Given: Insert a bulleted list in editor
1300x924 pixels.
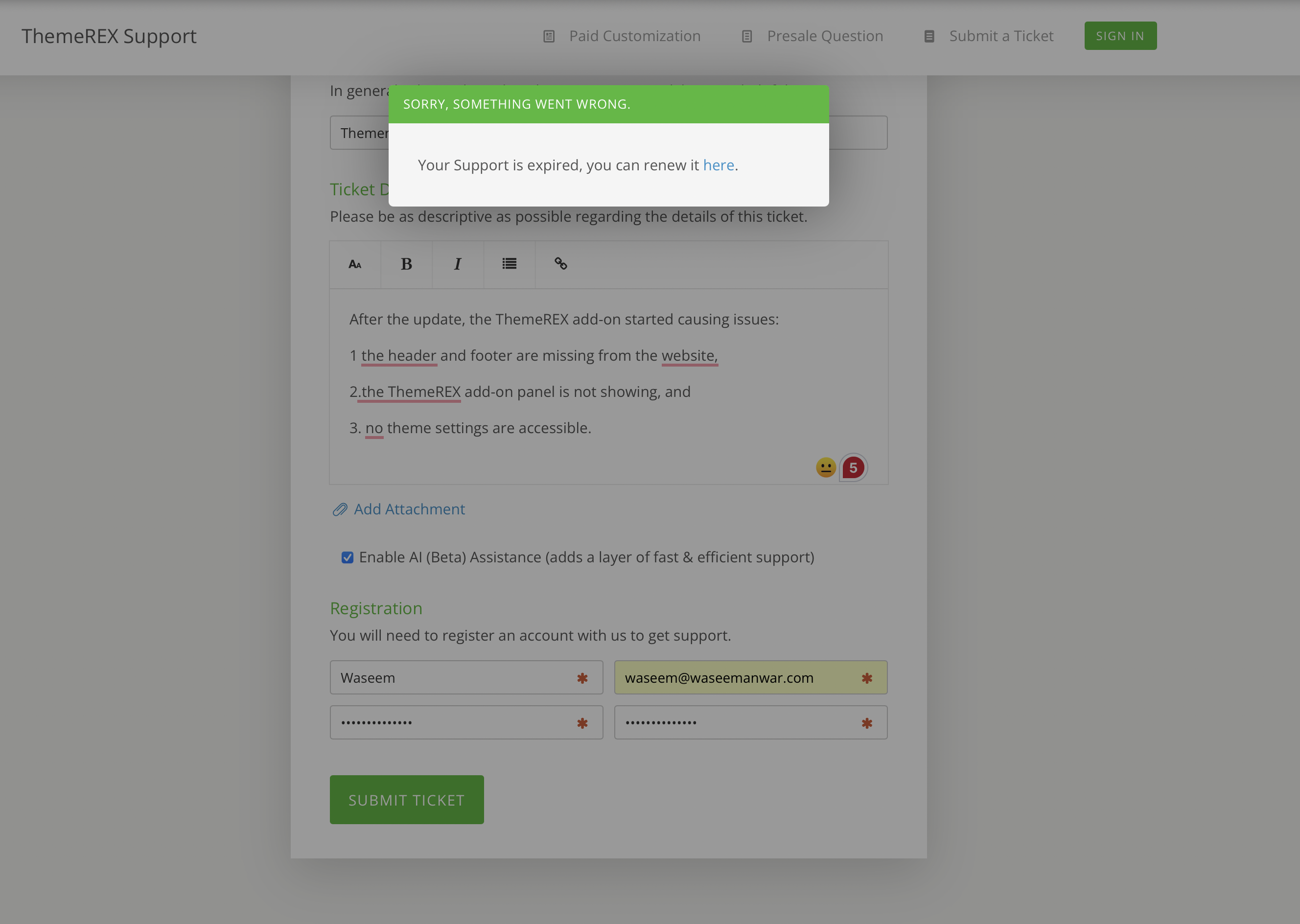Looking at the screenshot, I should click(509, 264).
